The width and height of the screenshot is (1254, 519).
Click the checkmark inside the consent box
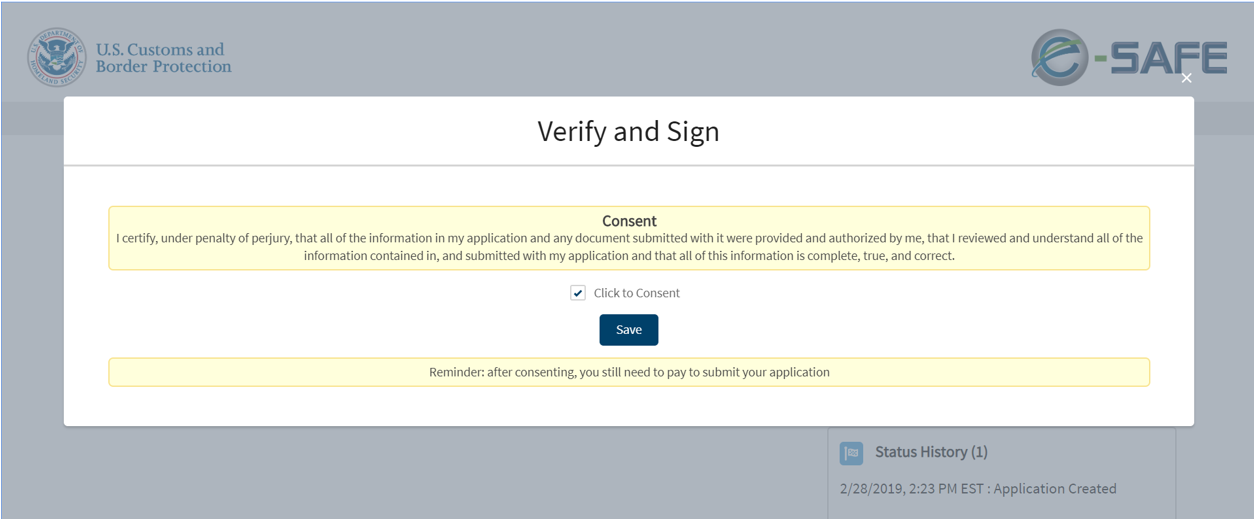tap(578, 293)
